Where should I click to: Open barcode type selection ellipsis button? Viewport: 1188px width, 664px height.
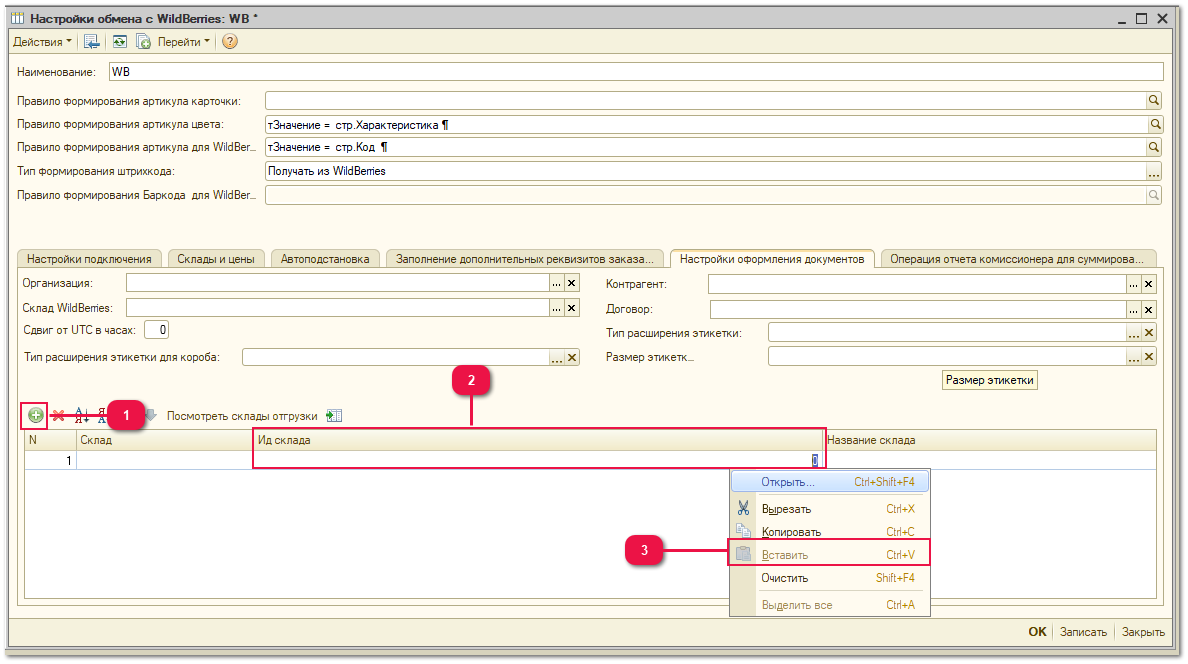click(1153, 172)
